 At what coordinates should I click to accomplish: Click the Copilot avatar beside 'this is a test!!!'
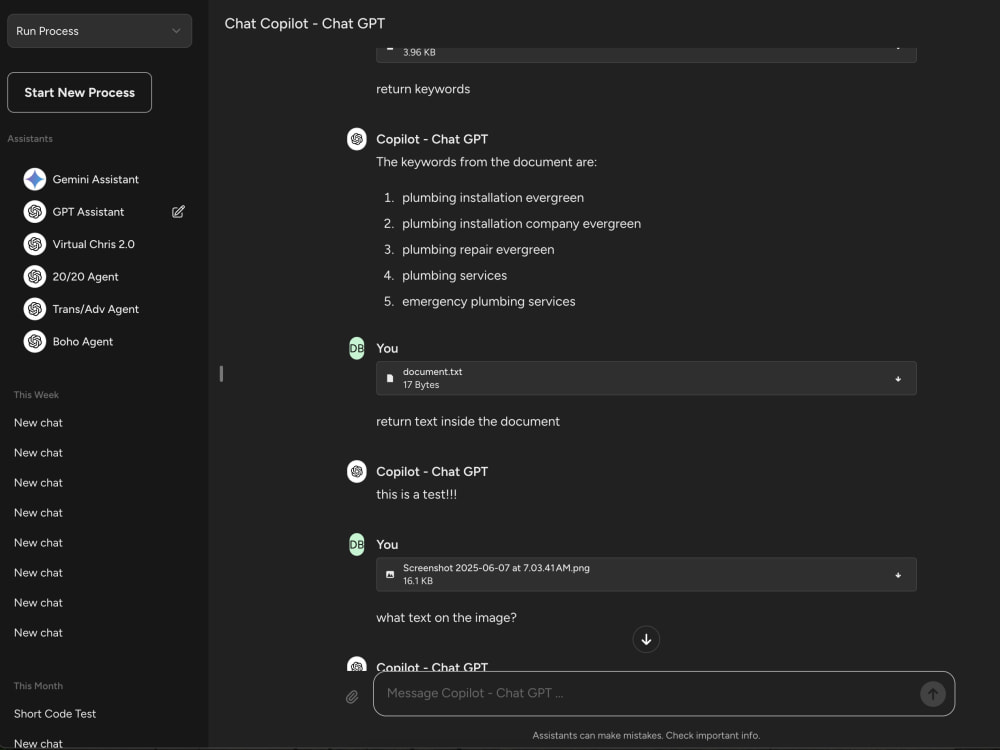click(357, 471)
